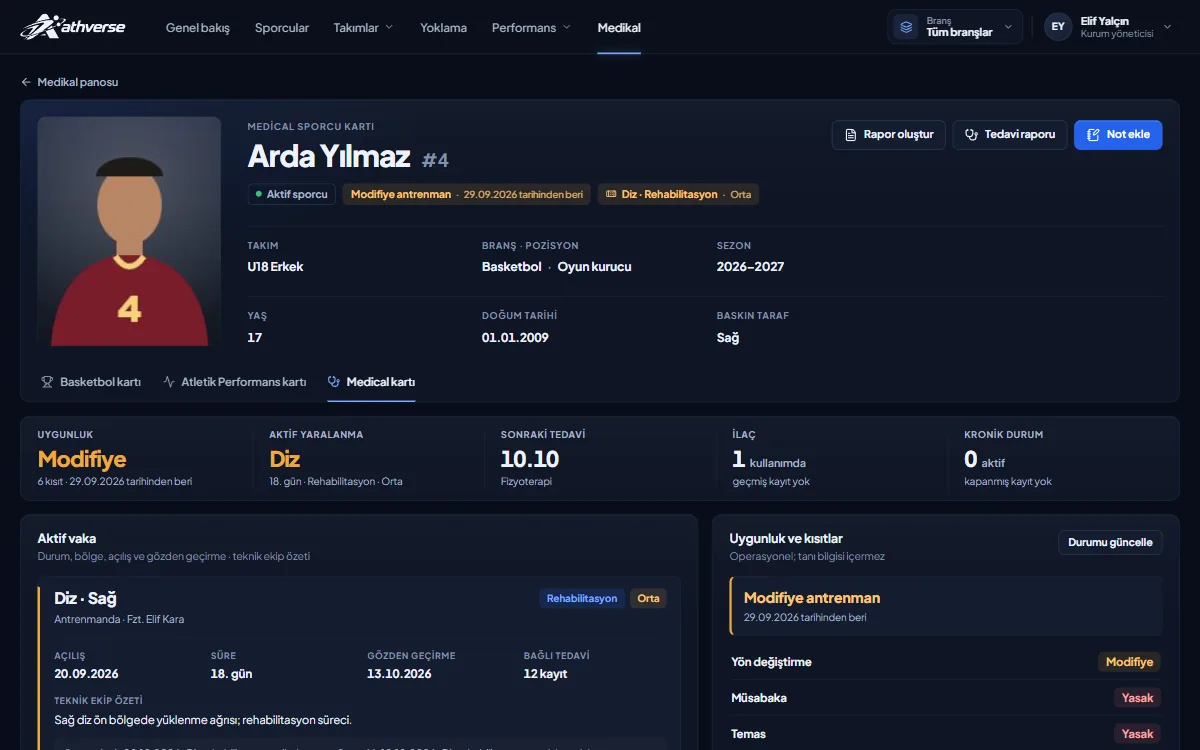Image resolution: width=1200 pixels, height=750 pixels.
Task: Switch to Atletik Performans kartı tab
Action: pos(234,382)
